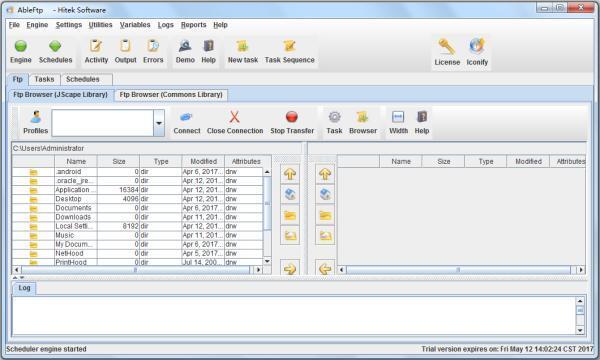The height and width of the screenshot is (360, 600).
Task: Switch to Ftp Browser (Commons Library) tab
Action: click(171, 94)
